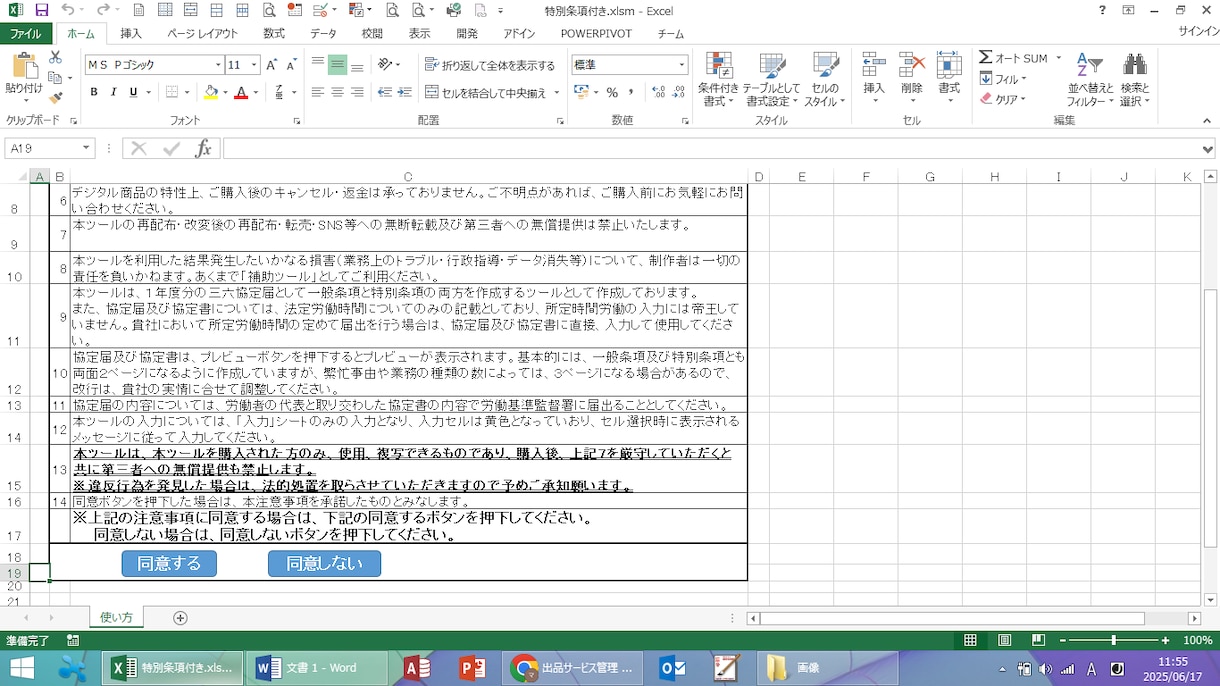
Task: Open Cell Styles (セルのスタイル)
Action: point(825,79)
